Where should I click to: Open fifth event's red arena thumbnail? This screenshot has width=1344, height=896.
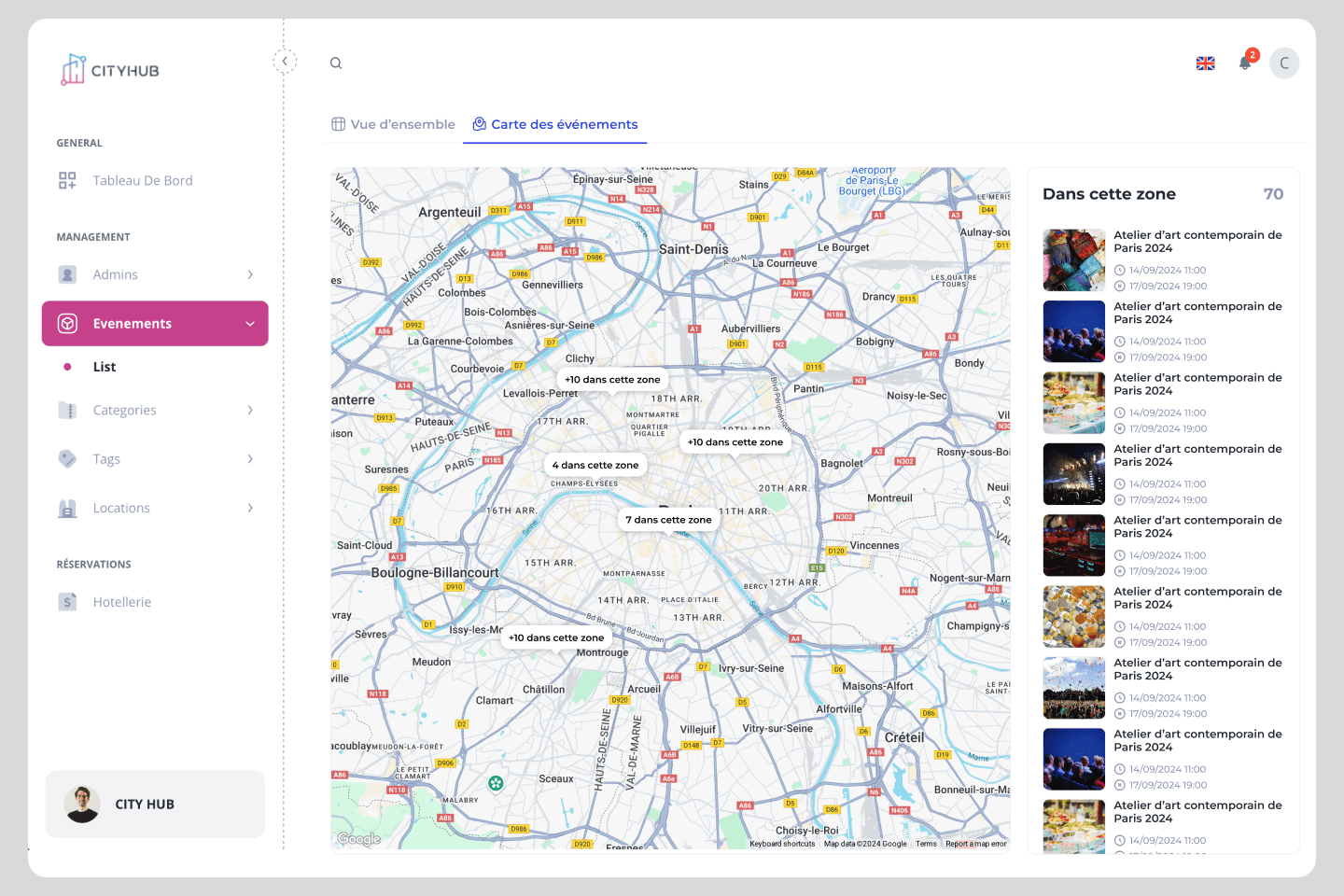click(x=1074, y=545)
